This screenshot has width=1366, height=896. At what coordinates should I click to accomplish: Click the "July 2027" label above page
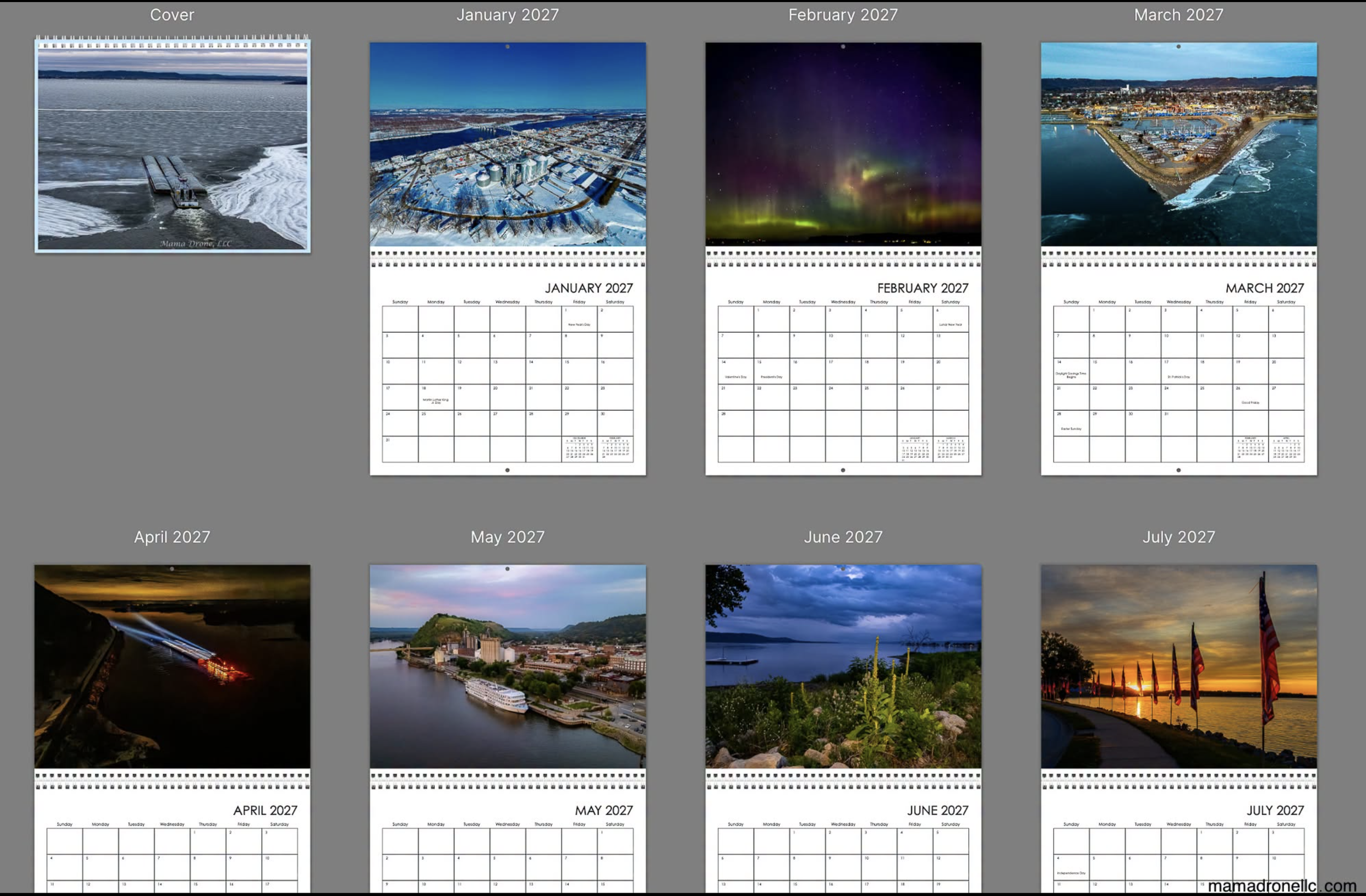(1179, 537)
